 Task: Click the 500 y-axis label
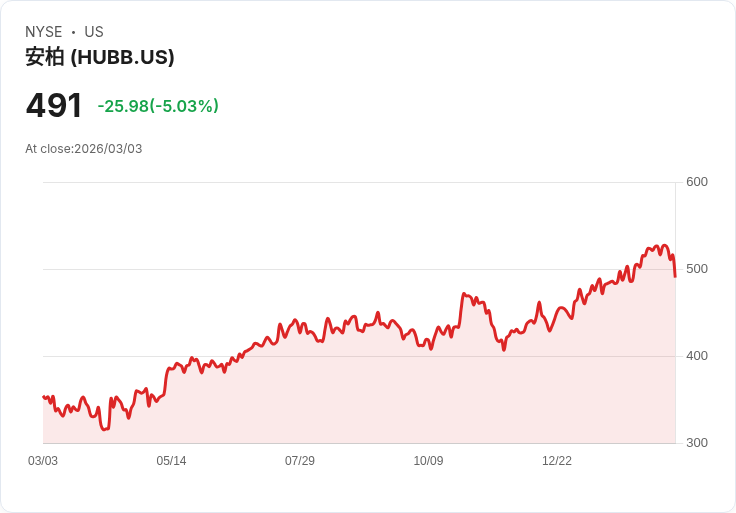(x=696, y=269)
